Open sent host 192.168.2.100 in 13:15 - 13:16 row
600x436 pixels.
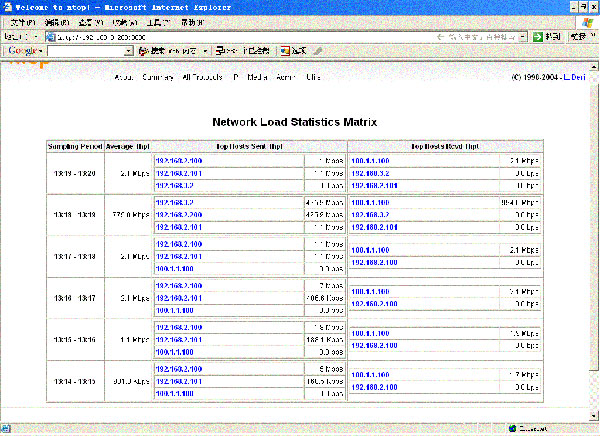click(179, 328)
